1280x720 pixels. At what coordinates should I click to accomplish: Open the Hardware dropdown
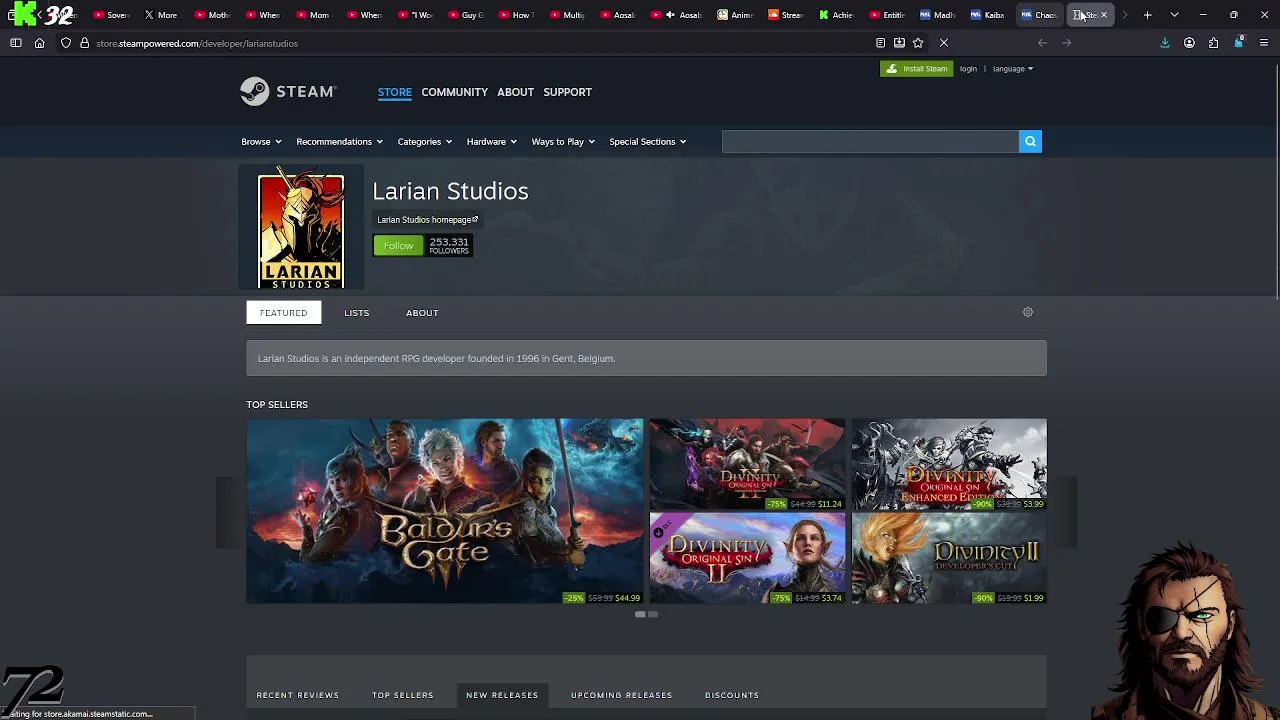point(491,141)
